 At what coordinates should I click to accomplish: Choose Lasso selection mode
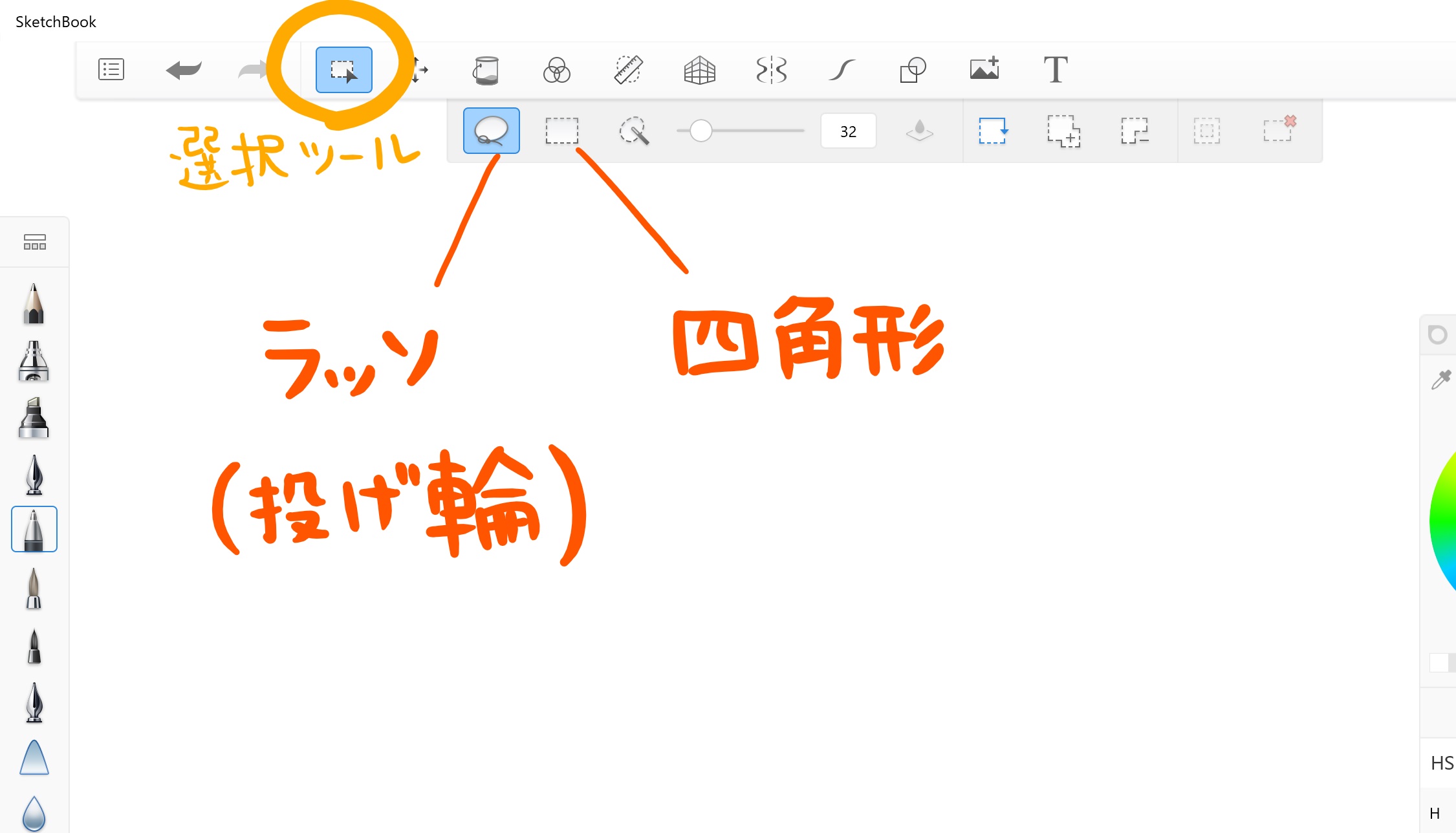pyautogui.click(x=491, y=131)
